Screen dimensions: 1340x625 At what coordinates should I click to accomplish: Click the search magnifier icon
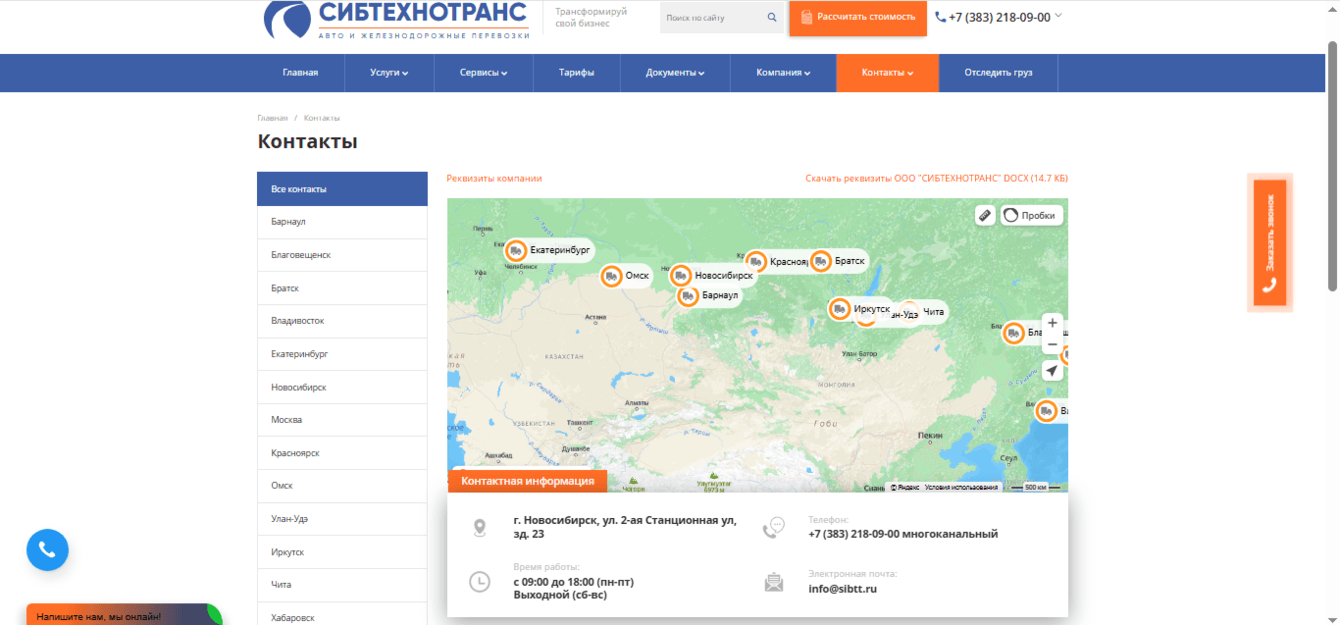coord(772,17)
